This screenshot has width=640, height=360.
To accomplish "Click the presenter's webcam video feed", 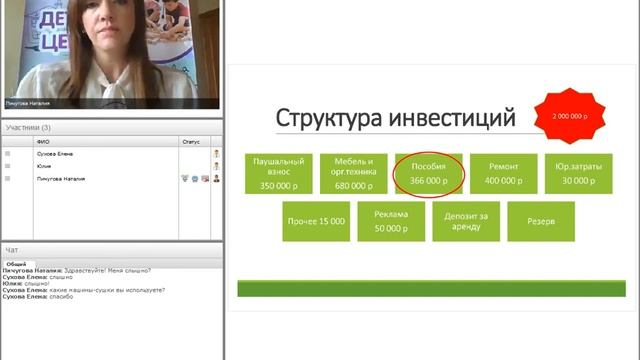I will (x=112, y=54).
